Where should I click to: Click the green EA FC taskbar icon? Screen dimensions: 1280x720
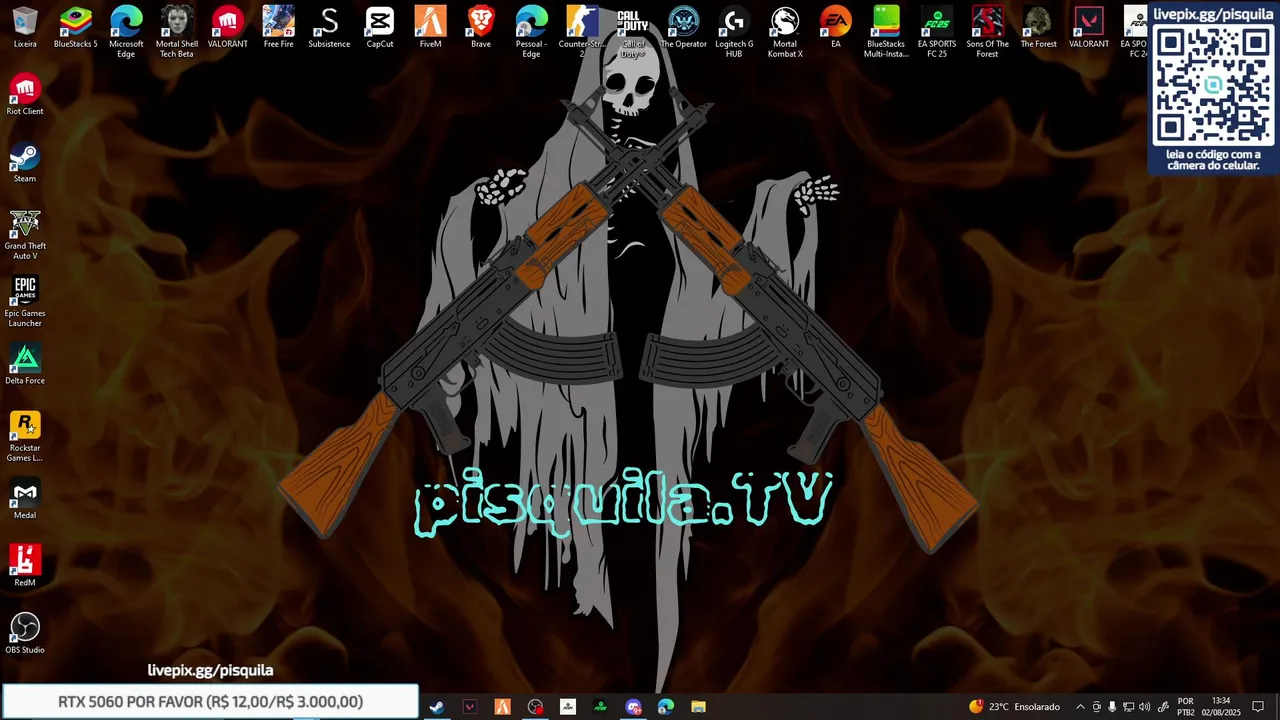click(600, 707)
